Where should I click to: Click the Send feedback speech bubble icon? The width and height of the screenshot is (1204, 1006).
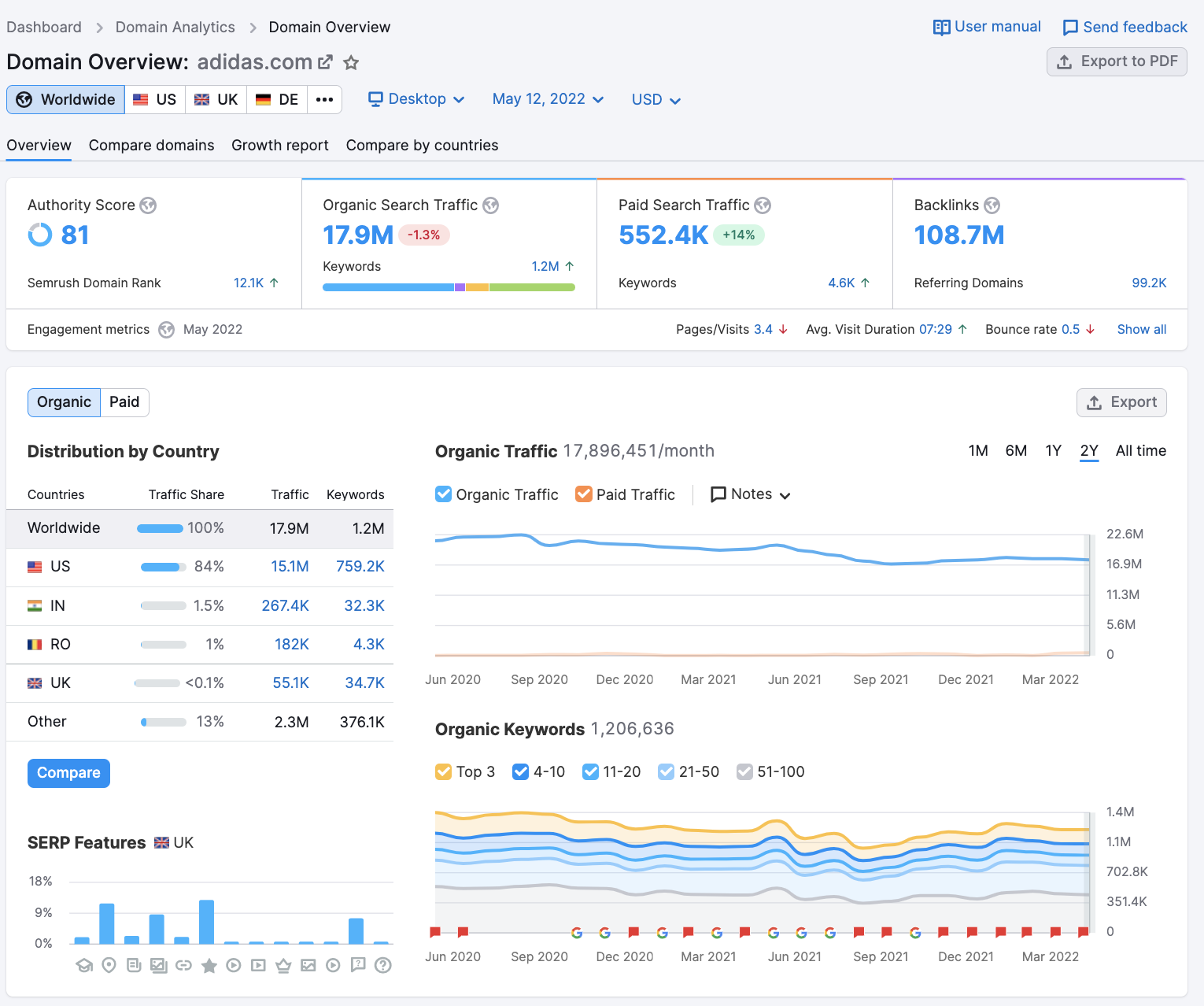pyautogui.click(x=1070, y=28)
